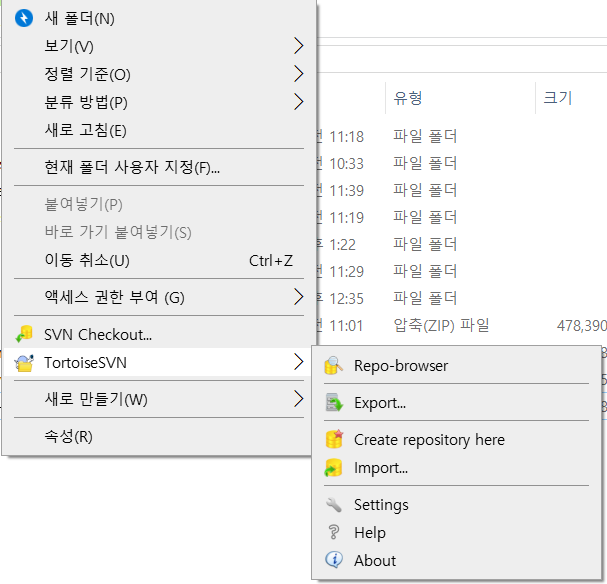
Task: Click the Export green arrow icon
Action: [334, 402]
